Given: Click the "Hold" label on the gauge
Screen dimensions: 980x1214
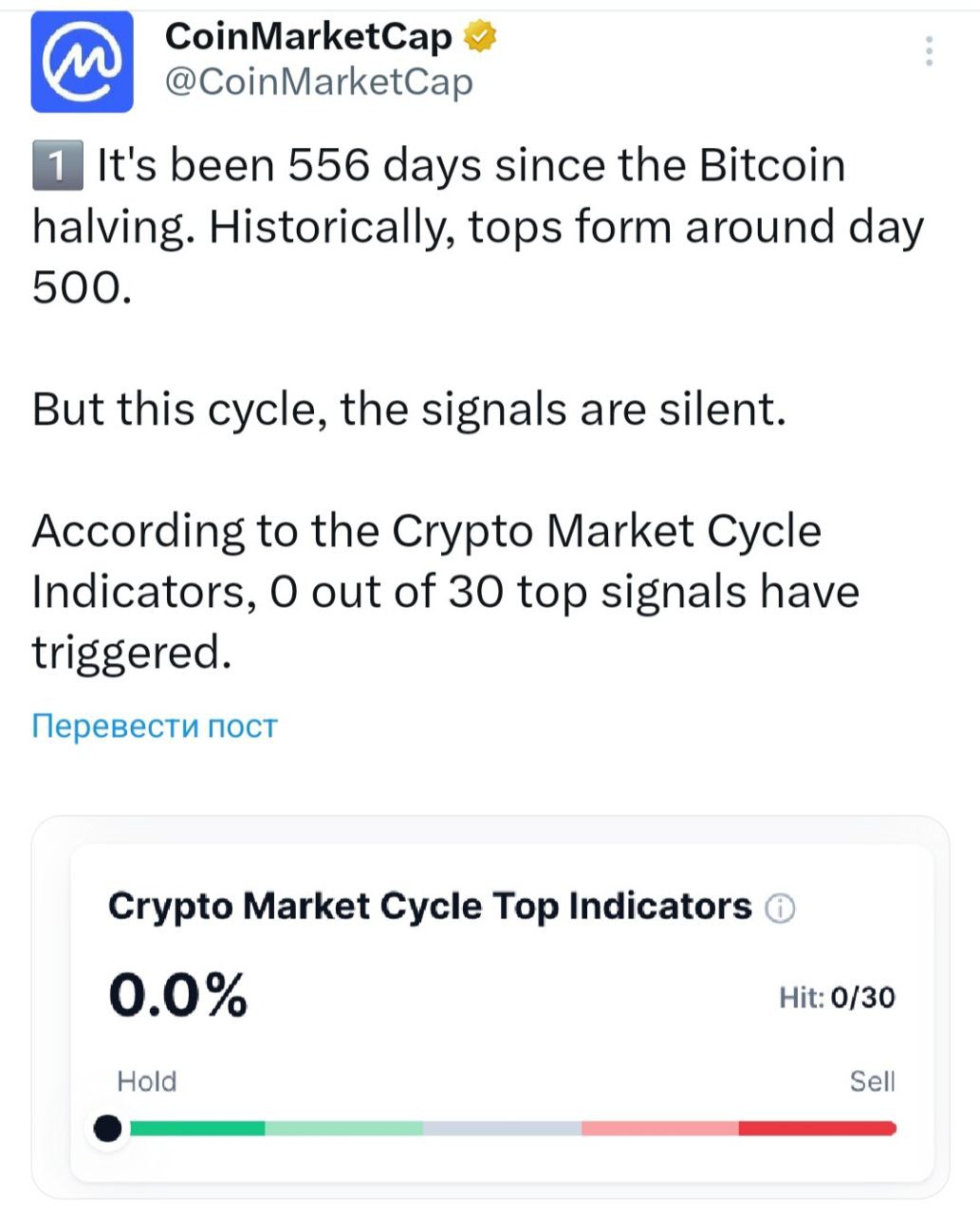Looking at the screenshot, I should [147, 1081].
